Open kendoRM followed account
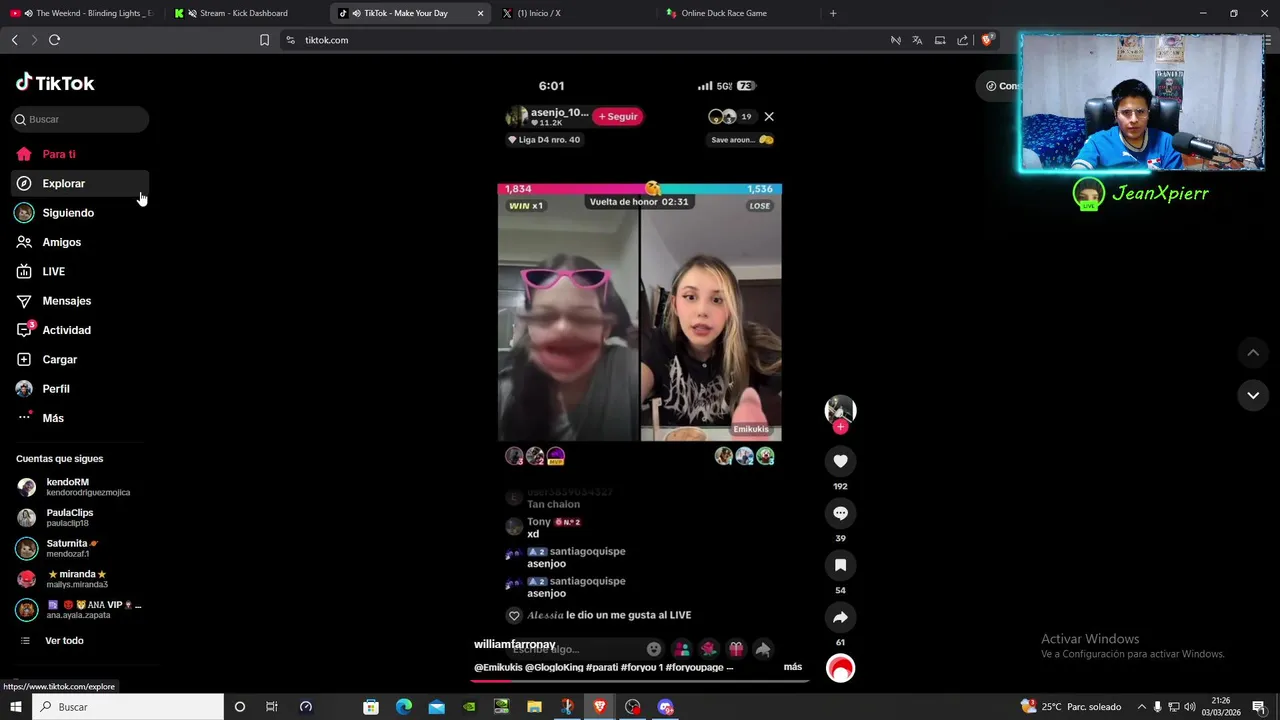 click(78, 487)
